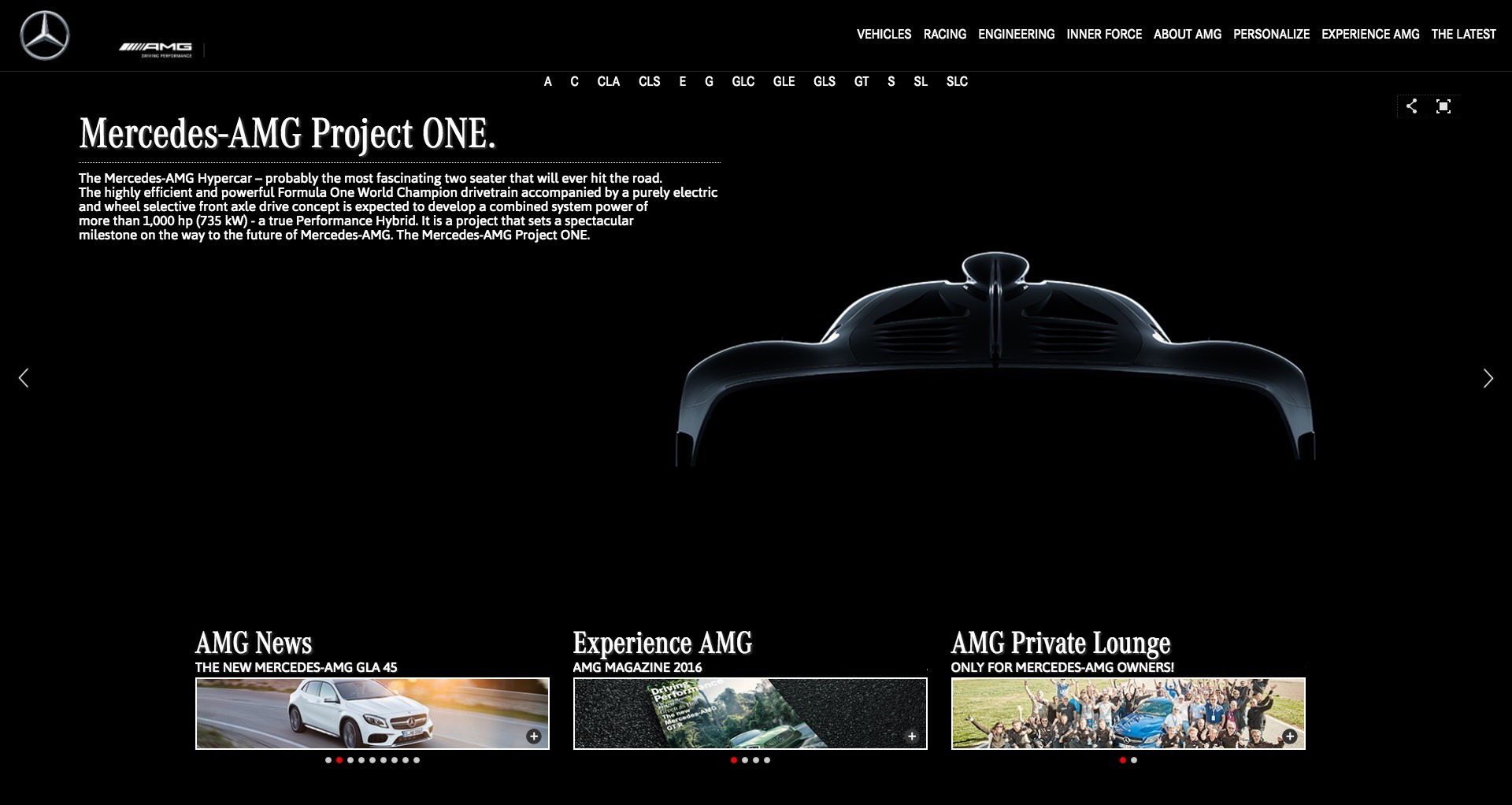Open the ABOUT AMG menu
1512x805 pixels.
(1188, 35)
